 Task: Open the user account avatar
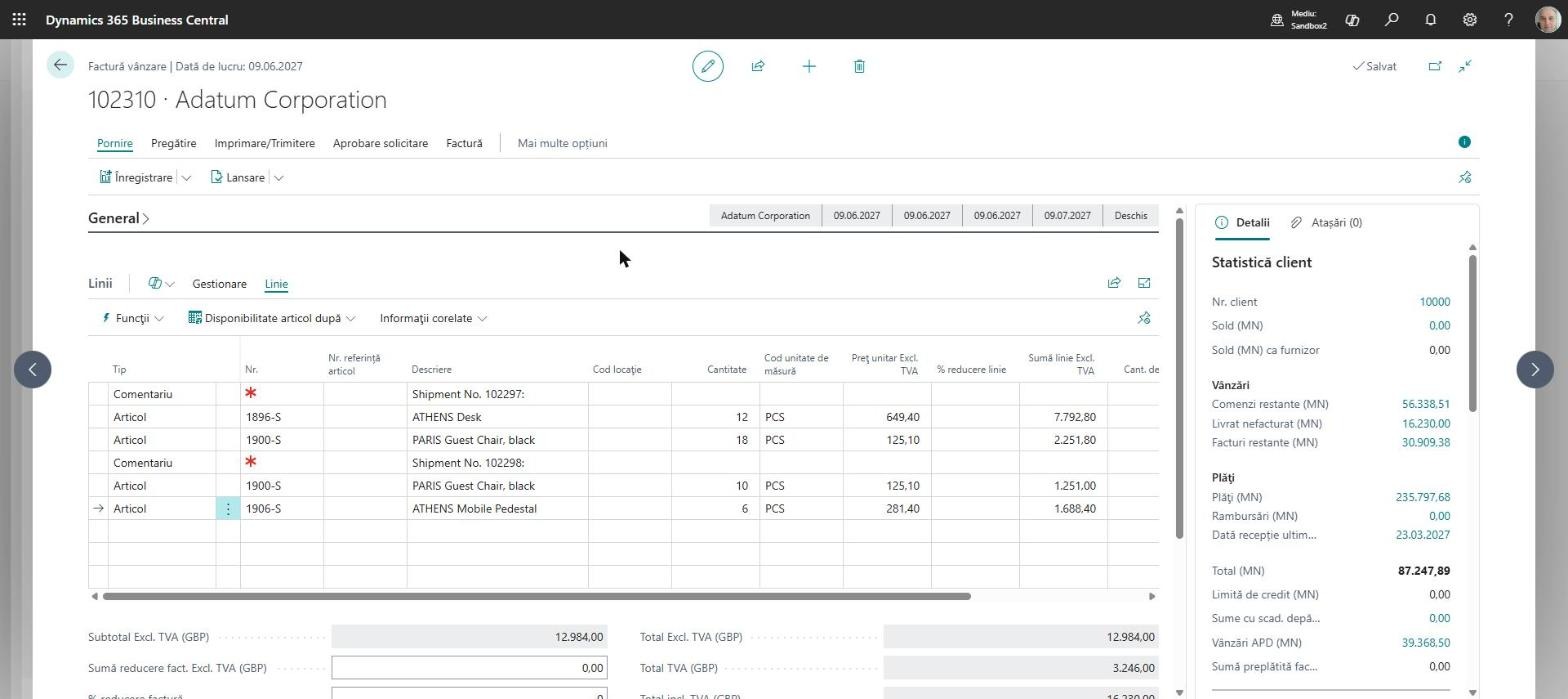coord(1547,19)
